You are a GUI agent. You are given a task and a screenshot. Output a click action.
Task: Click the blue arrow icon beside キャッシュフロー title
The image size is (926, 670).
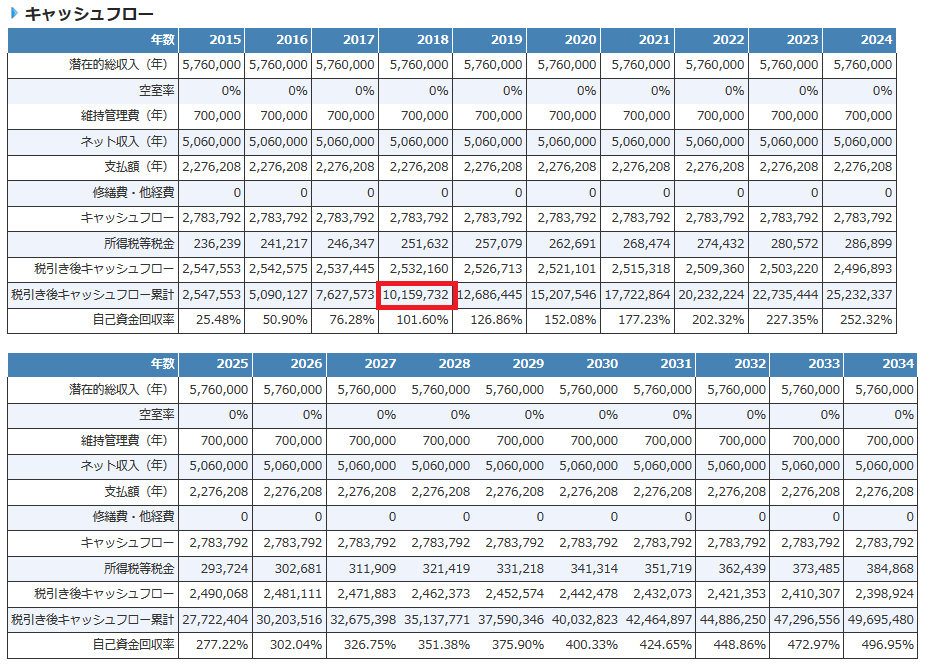[x=15, y=14]
